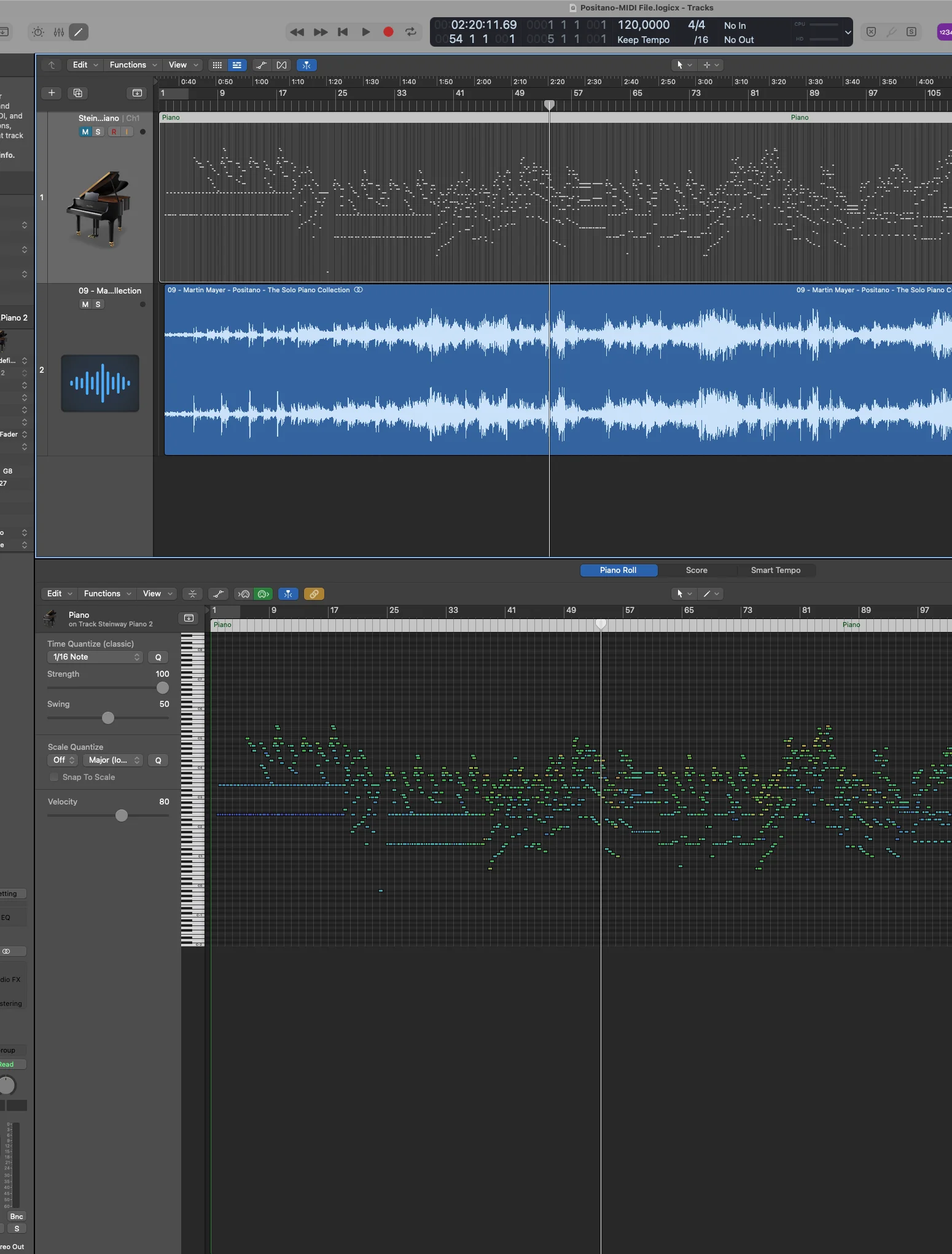Click the Add Track plus button

pyautogui.click(x=52, y=93)
